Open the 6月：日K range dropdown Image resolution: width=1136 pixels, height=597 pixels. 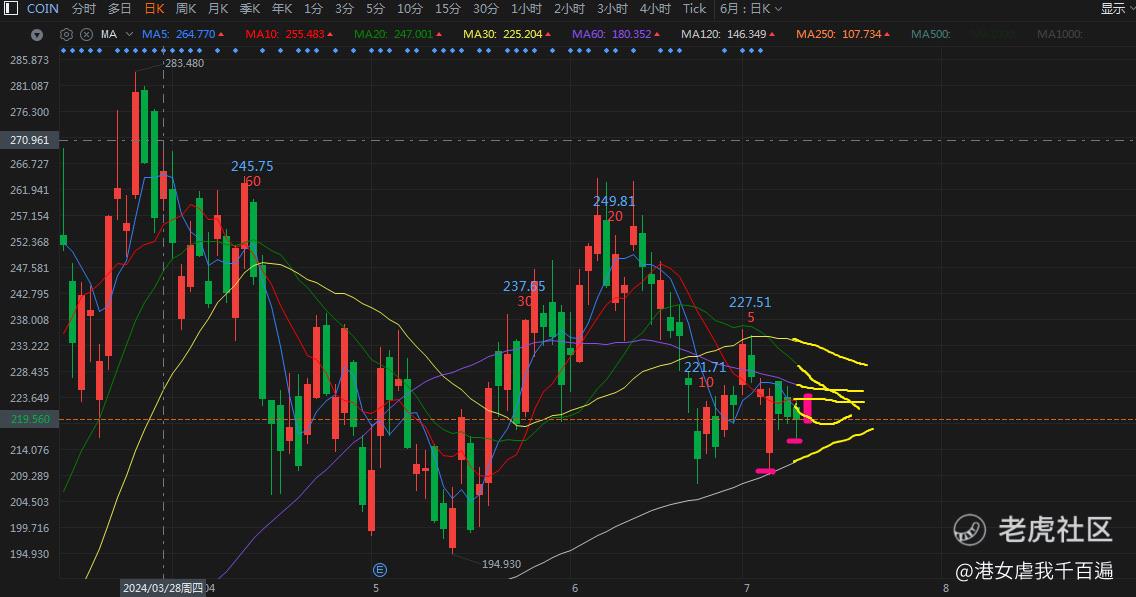pos(751,9)
